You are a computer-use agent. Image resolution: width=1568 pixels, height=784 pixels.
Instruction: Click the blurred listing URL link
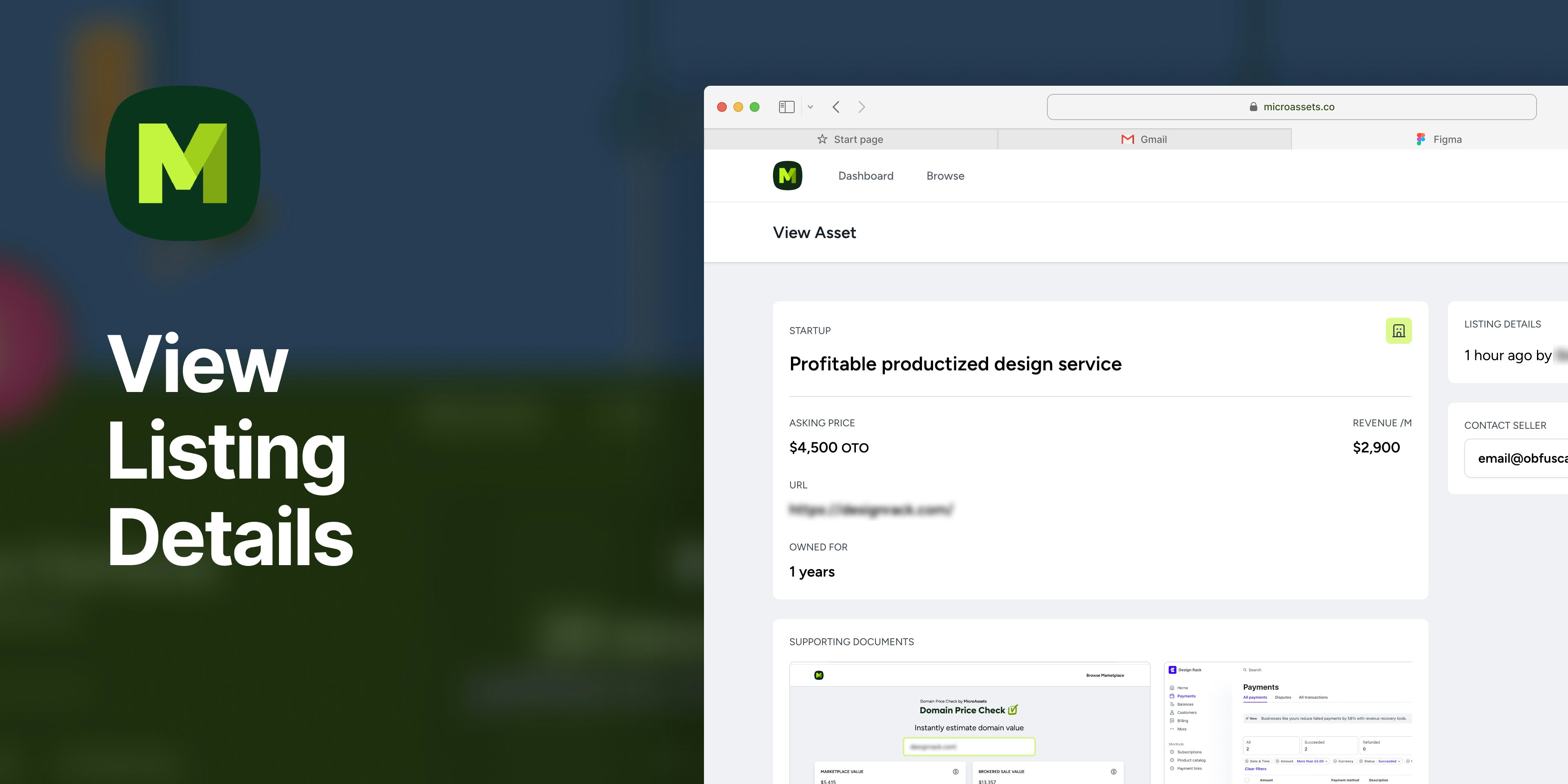pyautogui.click(x=871, y=510)
